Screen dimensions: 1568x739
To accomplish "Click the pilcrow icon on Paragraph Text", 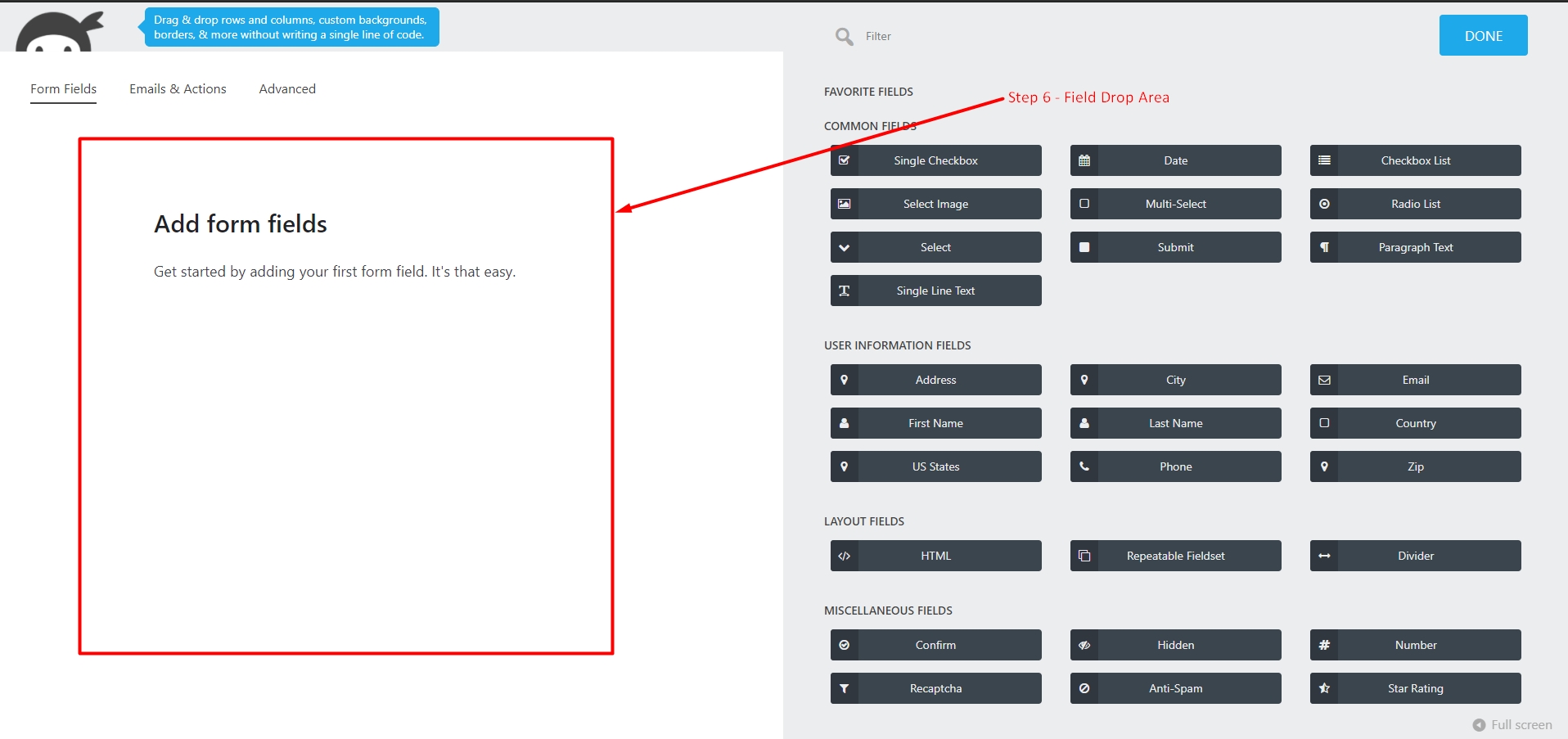I will 1323,247.
